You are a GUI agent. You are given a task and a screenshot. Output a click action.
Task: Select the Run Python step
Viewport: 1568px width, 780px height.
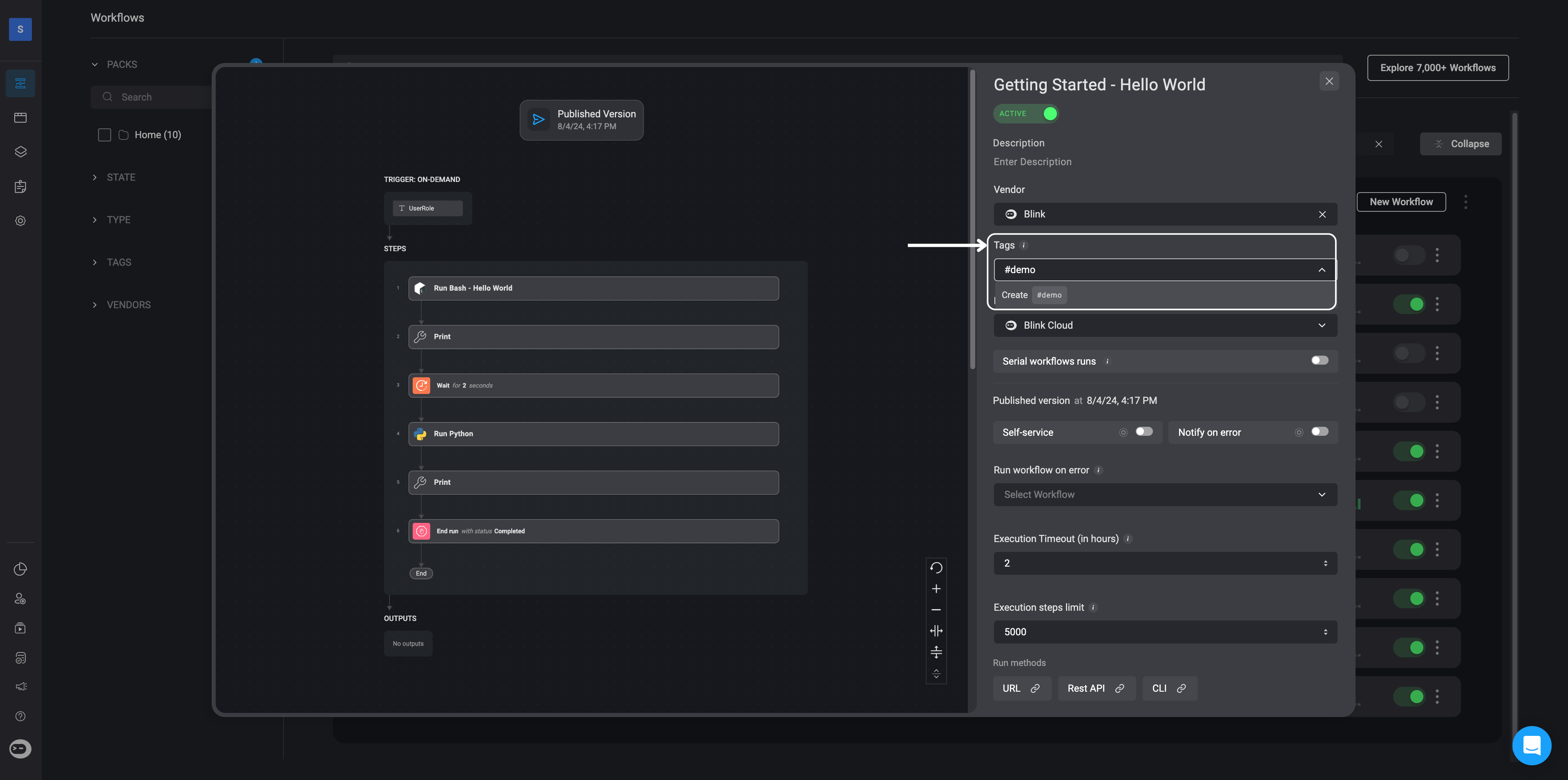[x=594, y=433]
